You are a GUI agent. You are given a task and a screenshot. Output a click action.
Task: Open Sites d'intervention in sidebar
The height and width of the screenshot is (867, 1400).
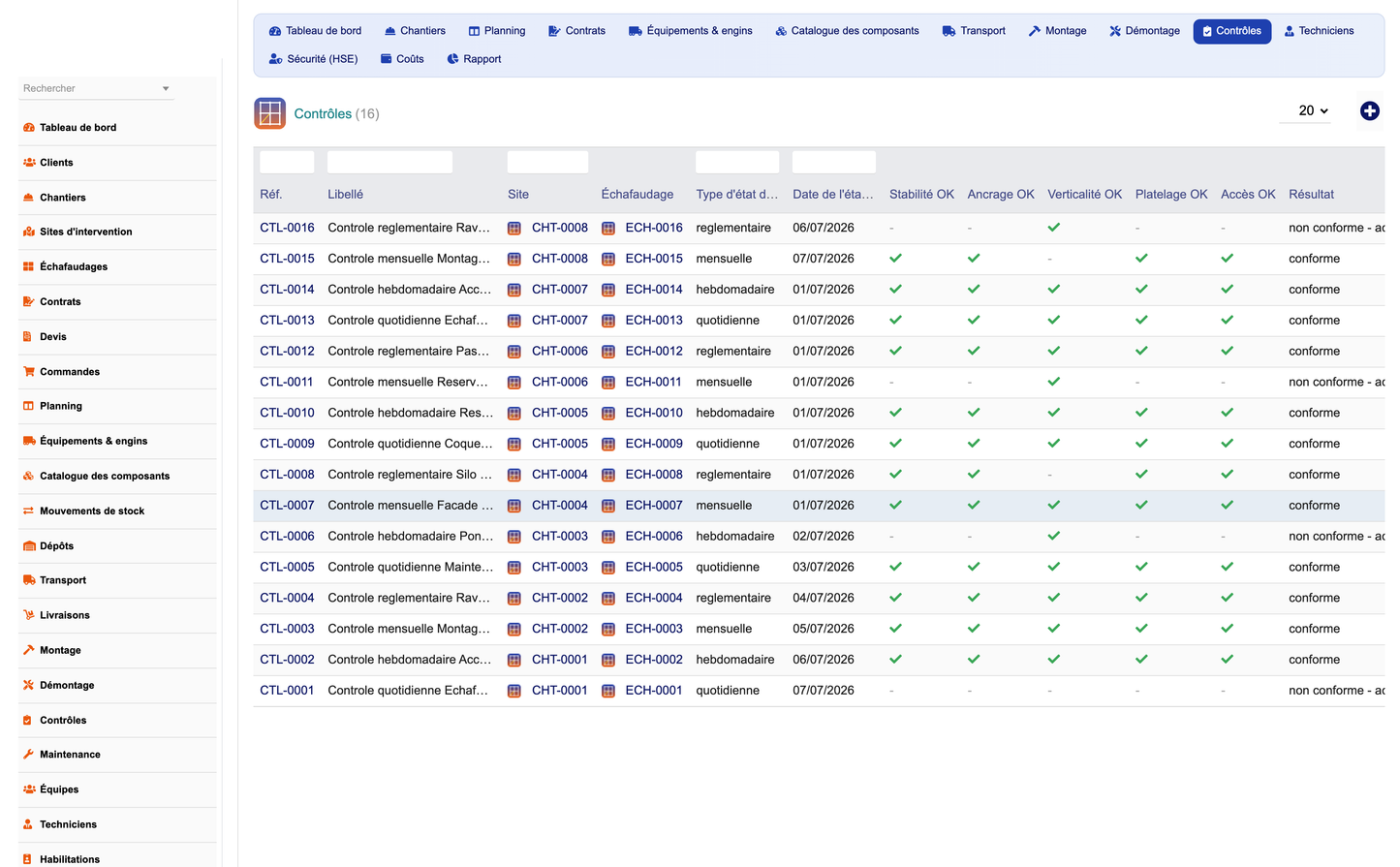click(85, 232)
